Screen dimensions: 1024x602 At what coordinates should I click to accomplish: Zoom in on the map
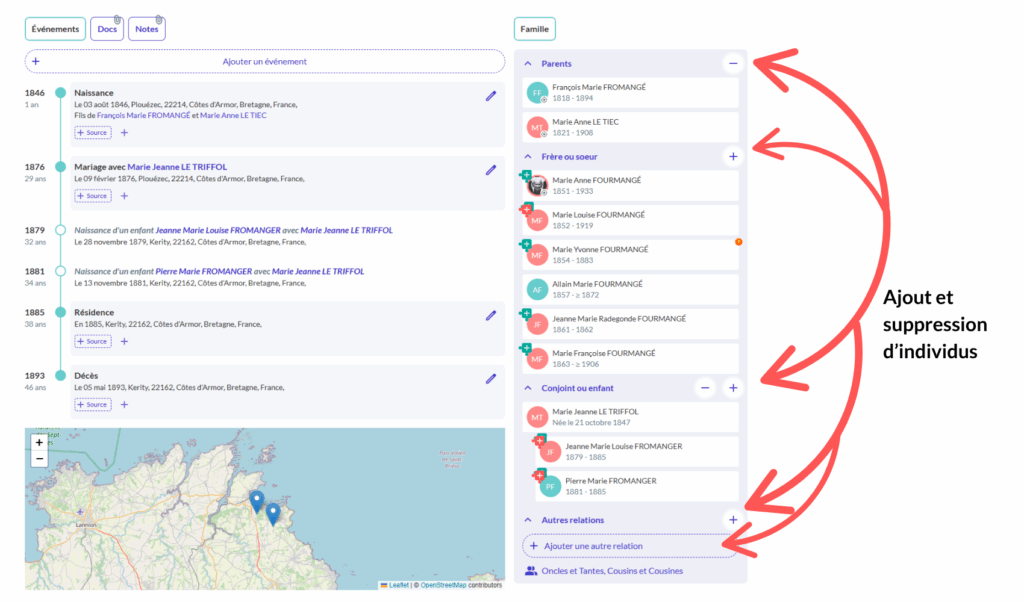click(x=39, y=442)
